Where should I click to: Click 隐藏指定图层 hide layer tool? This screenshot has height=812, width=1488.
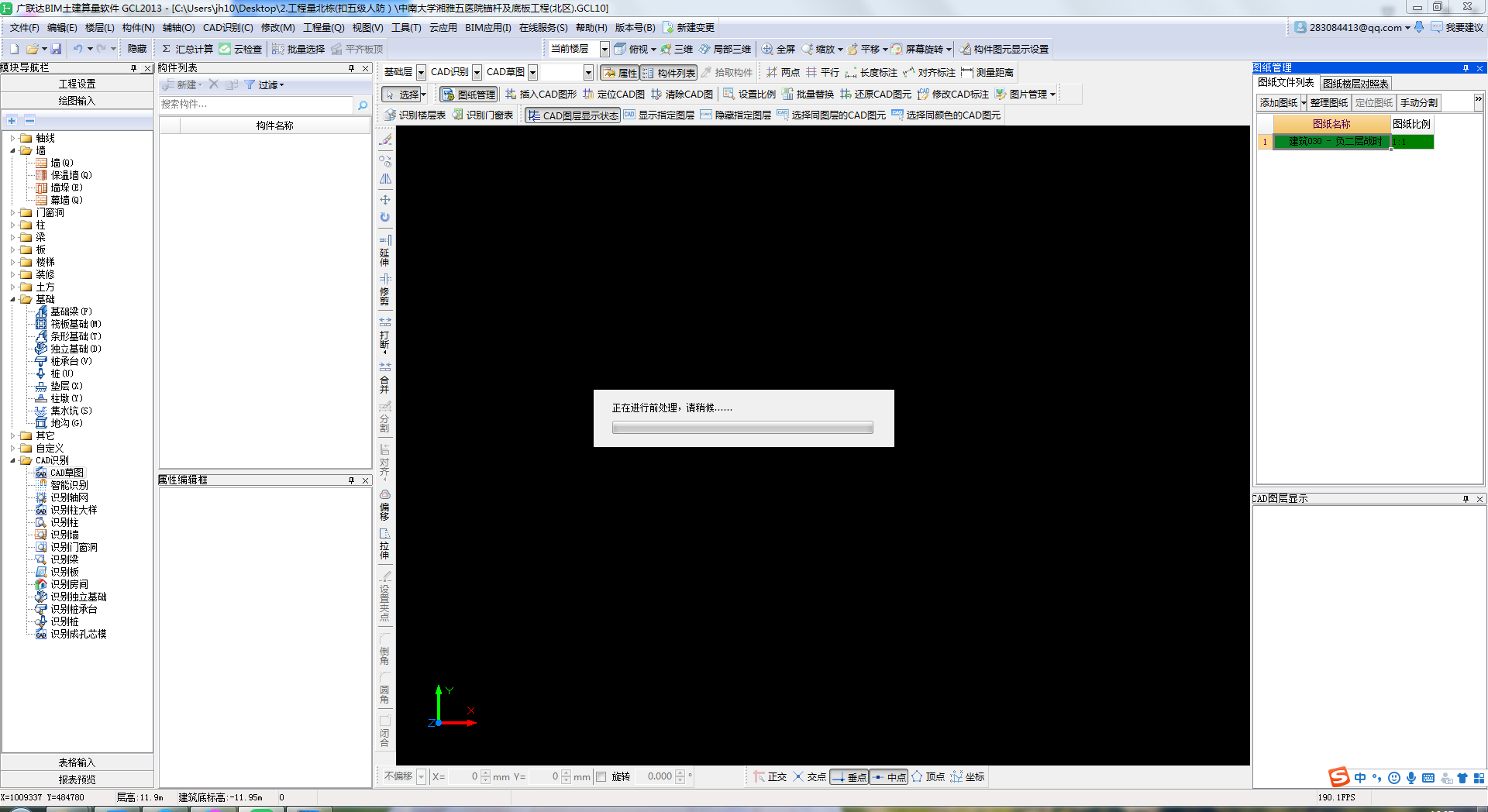735,115
